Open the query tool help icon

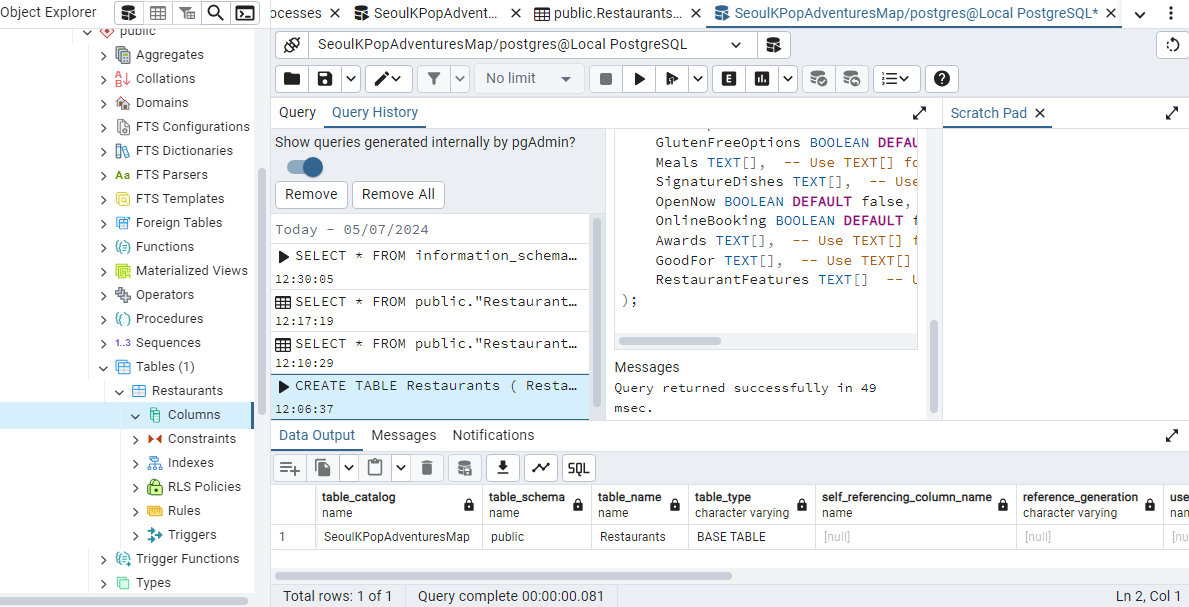click(941, 79)
